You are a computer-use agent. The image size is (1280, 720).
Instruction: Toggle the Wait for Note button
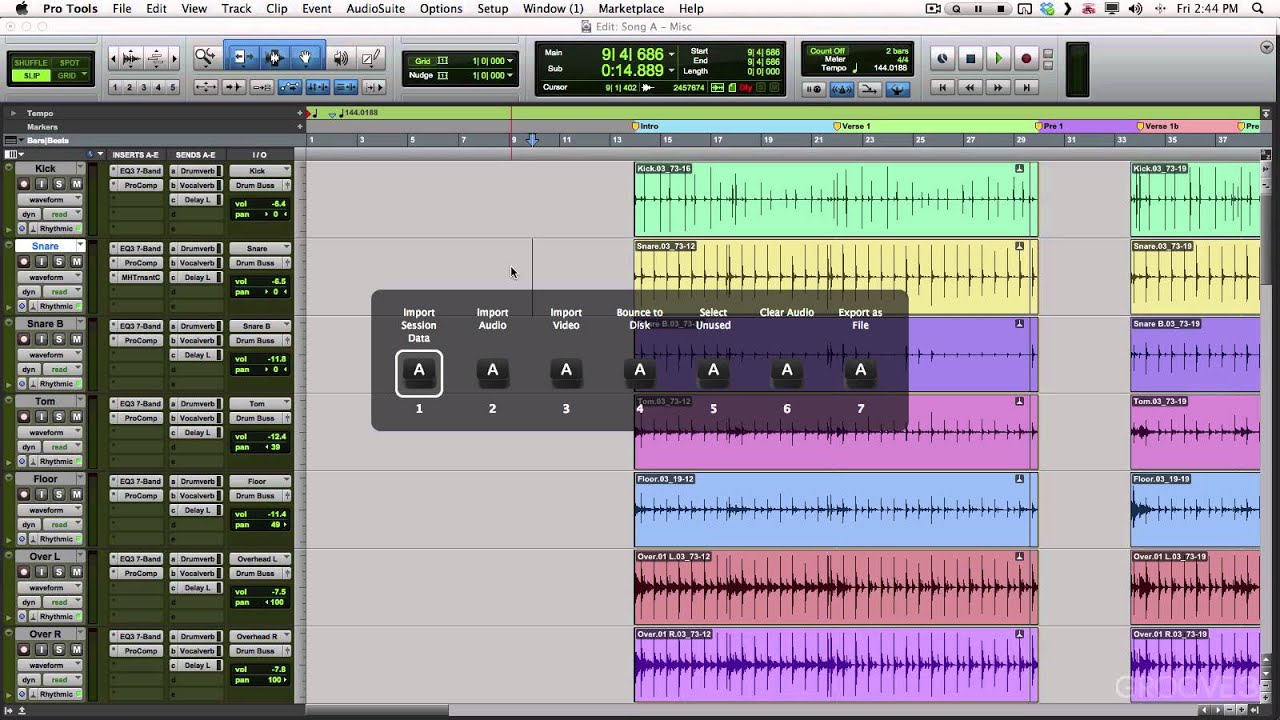814,89
